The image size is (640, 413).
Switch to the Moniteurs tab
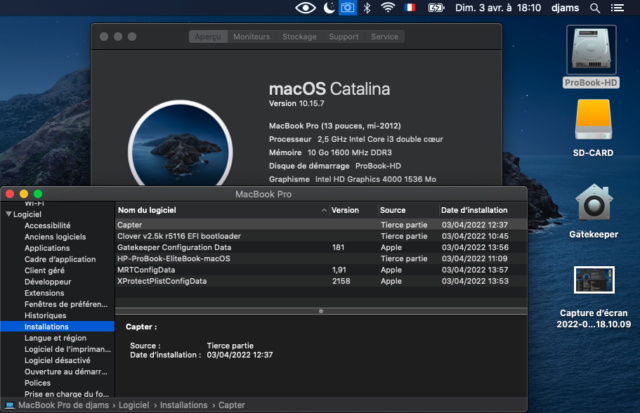(x=251, y=37)
